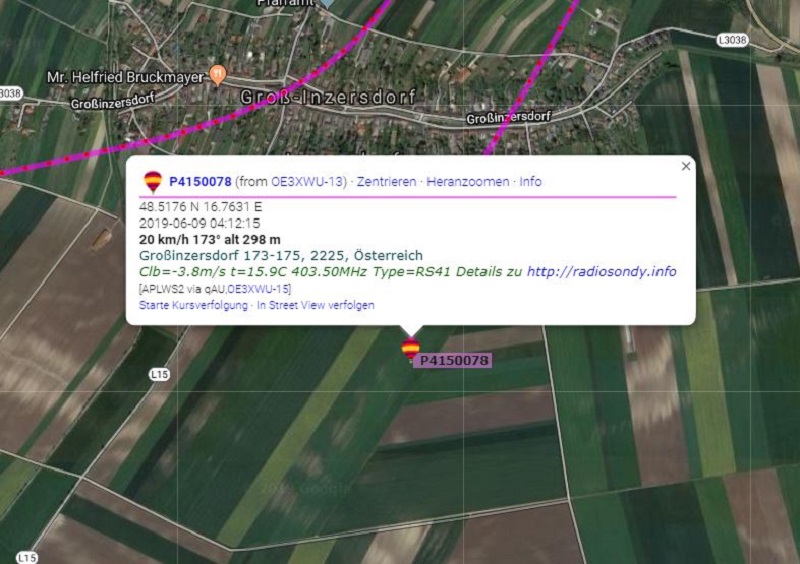Click the P4150078 label beside the marker

coord(453,360)
